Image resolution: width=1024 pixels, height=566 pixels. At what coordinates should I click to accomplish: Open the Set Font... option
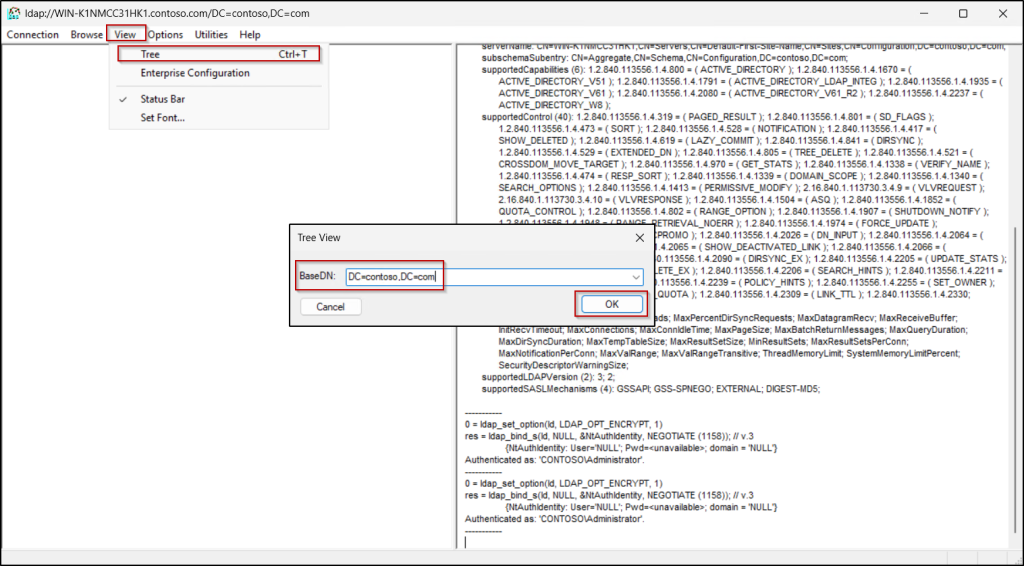click(162, 118)
